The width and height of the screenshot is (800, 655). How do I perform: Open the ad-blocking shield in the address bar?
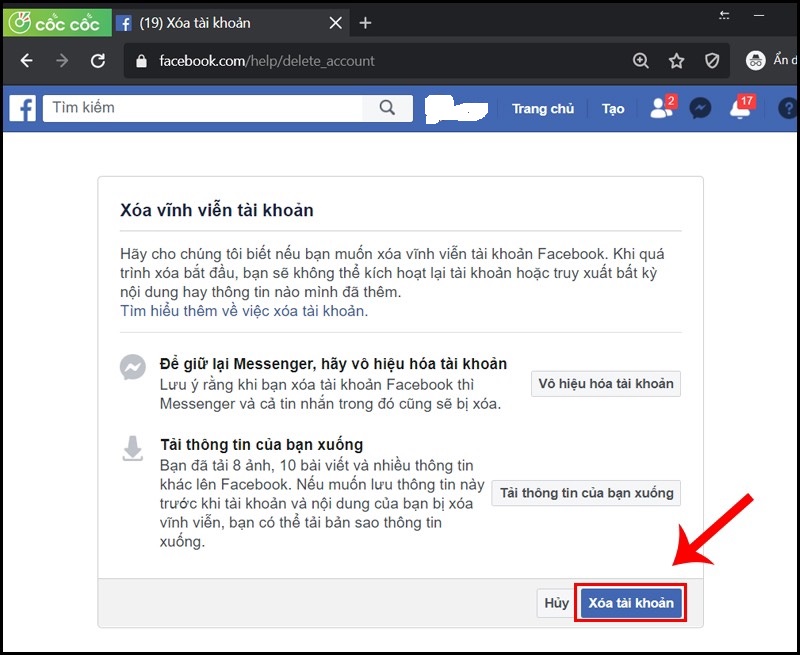click(712, 60)
